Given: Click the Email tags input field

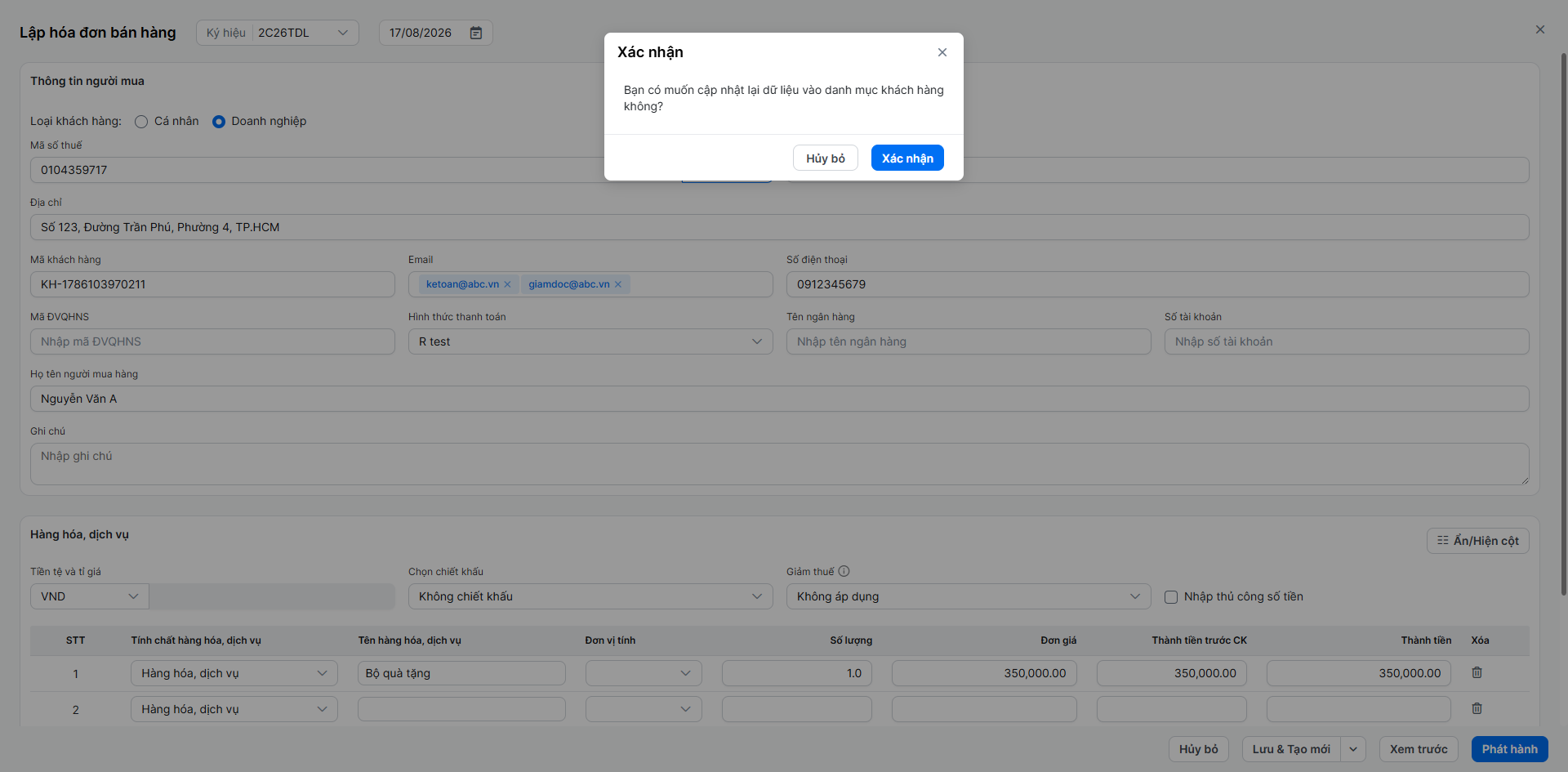Looking at the screenshot, I should 590,284.
